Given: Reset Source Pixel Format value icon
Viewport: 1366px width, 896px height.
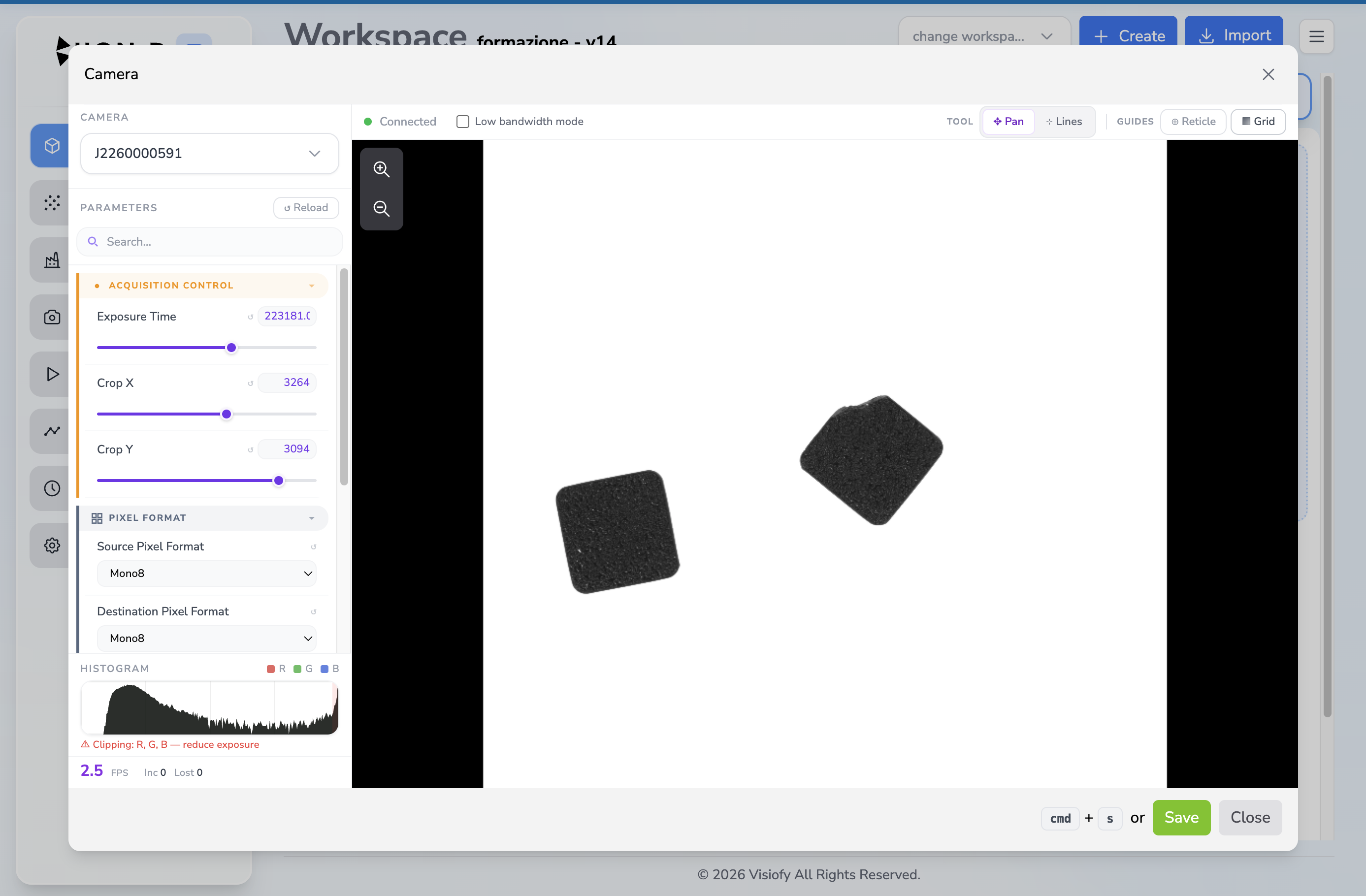Looking at the screenshot, I should click(313, 547).
